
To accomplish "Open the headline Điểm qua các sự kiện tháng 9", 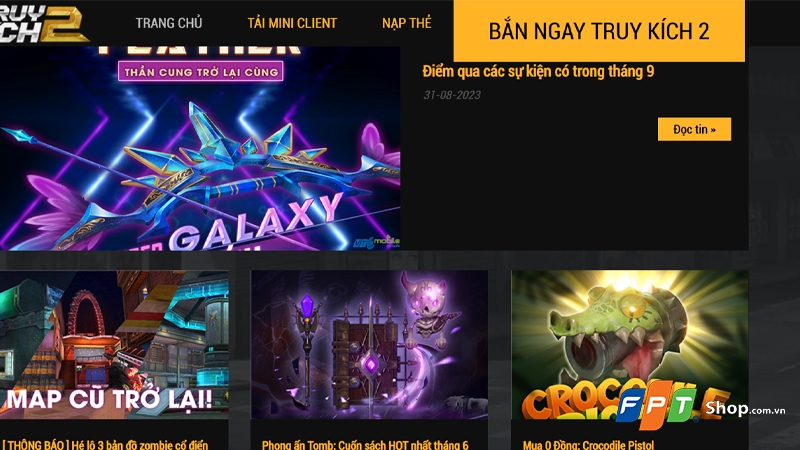I will [538, 71].
